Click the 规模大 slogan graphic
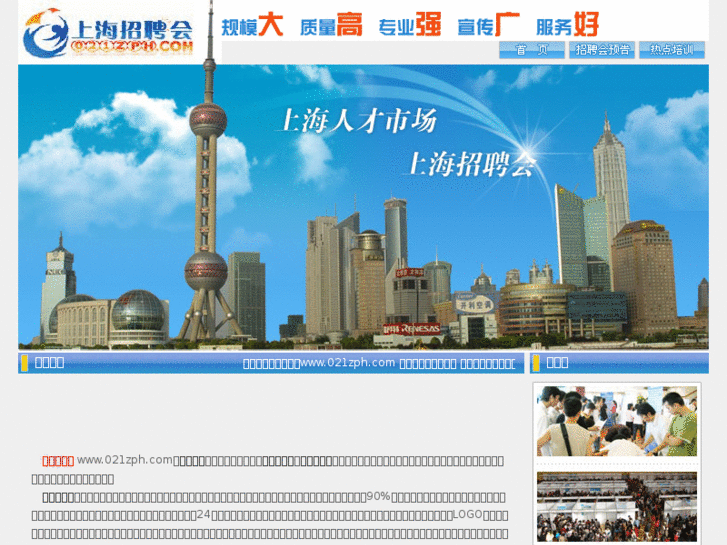The width and height of the screenshot is (727, 545). click(x=252, y=25)
